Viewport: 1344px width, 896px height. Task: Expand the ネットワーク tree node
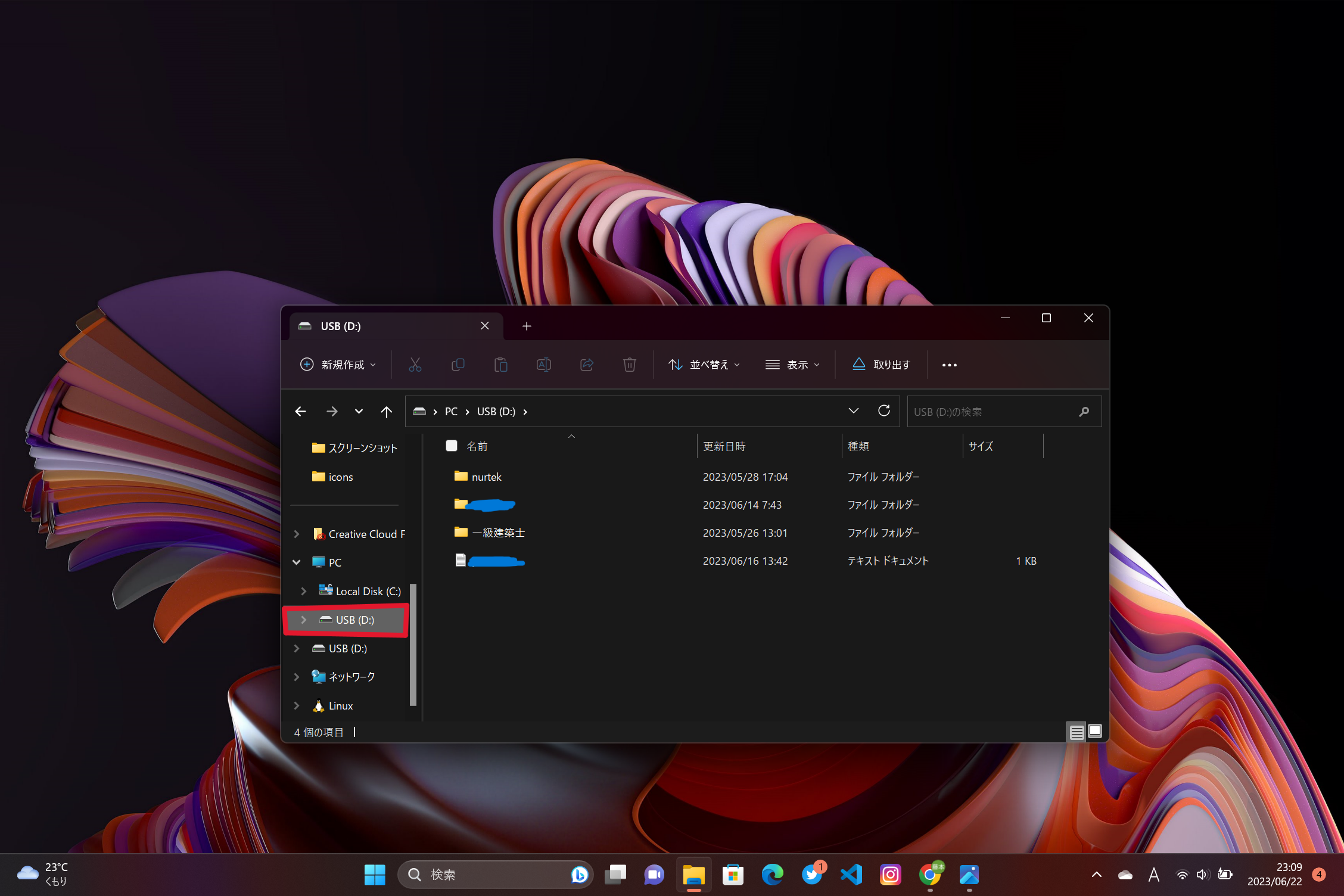(x=297, y=677)
